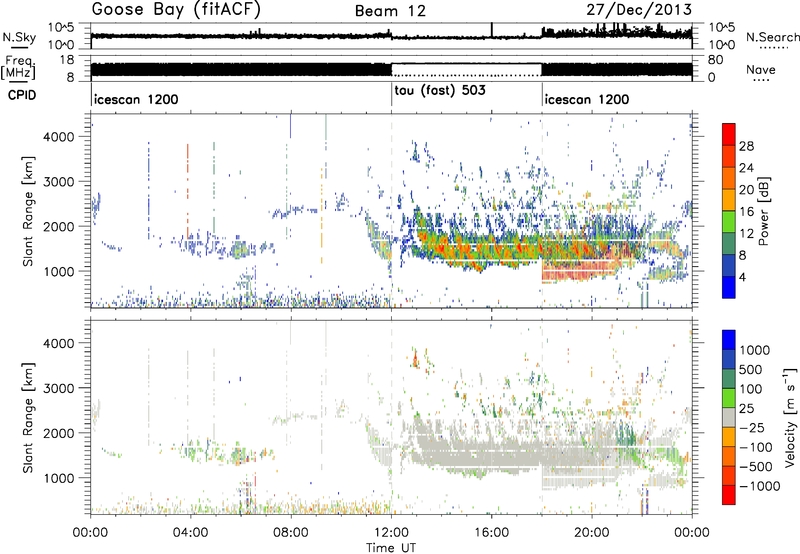Image resolution: width=800 pixels, height=554 pixels.
Task: Click the 'tau (fast) 503' CPID label
Action: pyautogui.click(x=440, y=91)
